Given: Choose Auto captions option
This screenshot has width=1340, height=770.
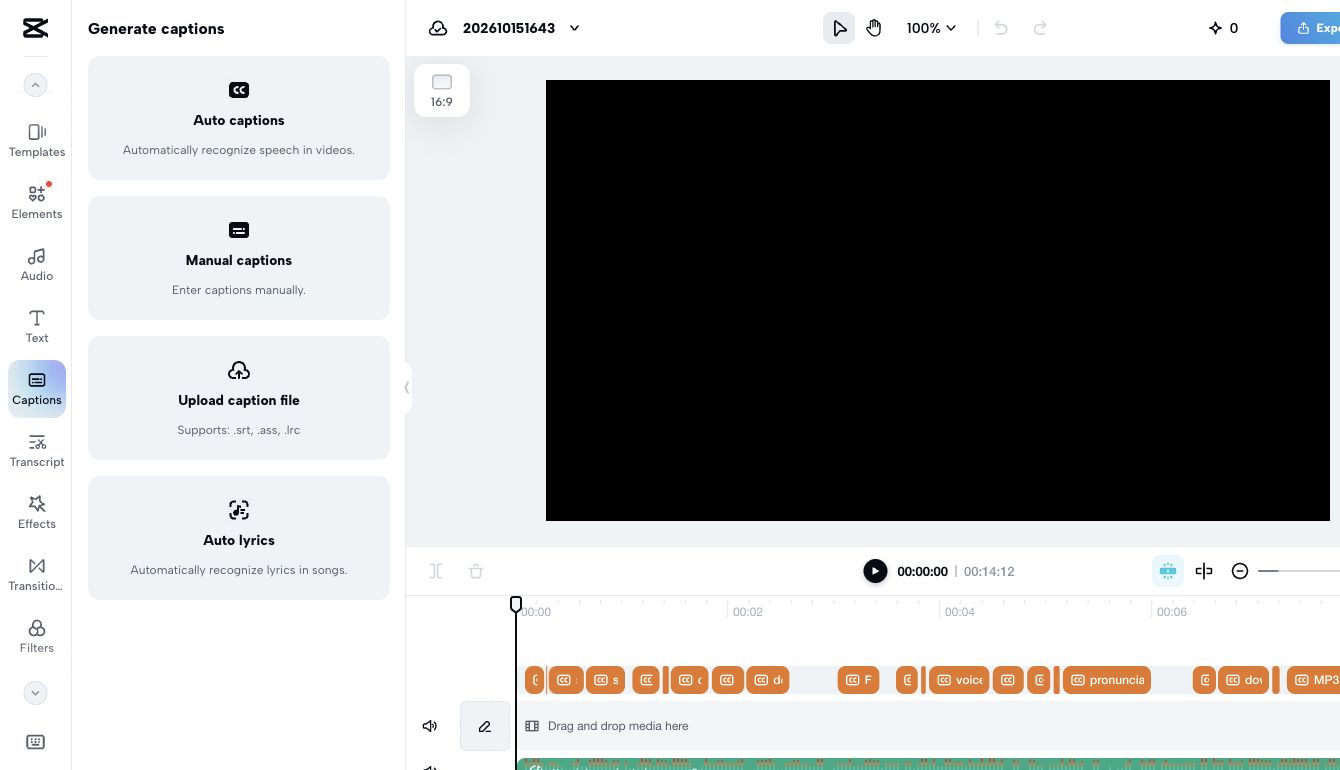Looking at the screenshot, I should click(239, 118).
